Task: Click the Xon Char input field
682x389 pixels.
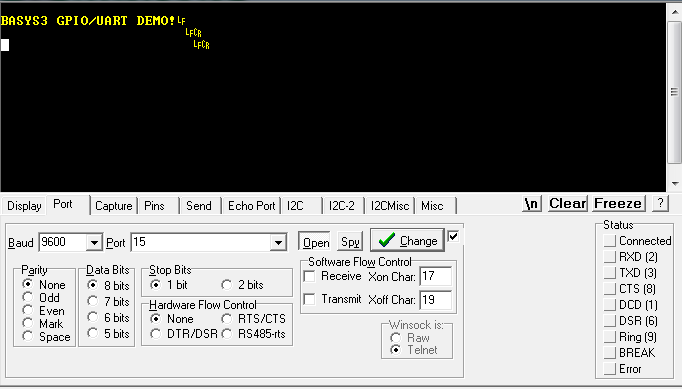Action: click(435, 276)
